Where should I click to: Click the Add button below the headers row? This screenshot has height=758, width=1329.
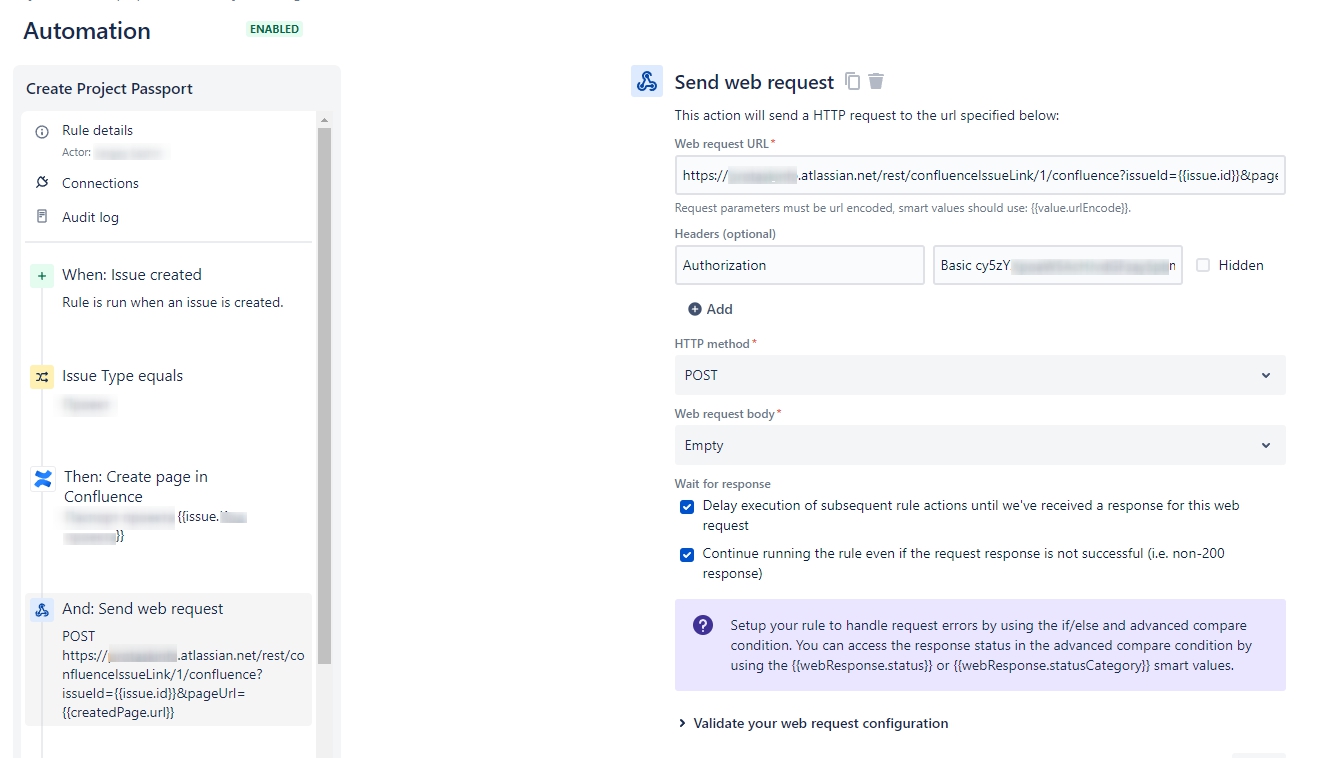(x=709, y=309)
